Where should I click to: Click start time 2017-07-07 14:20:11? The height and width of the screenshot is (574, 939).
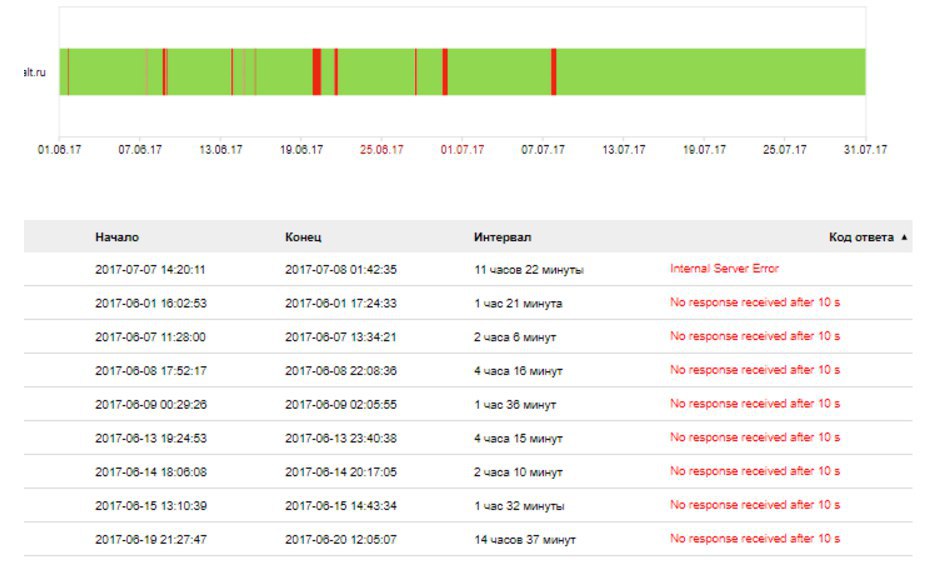tap(150, 269)
